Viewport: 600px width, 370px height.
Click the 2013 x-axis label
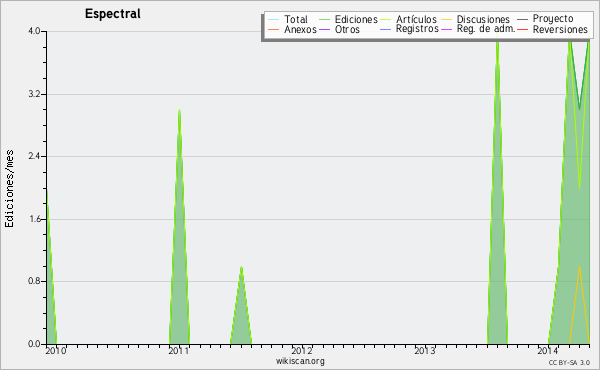[x=425, y=351]
